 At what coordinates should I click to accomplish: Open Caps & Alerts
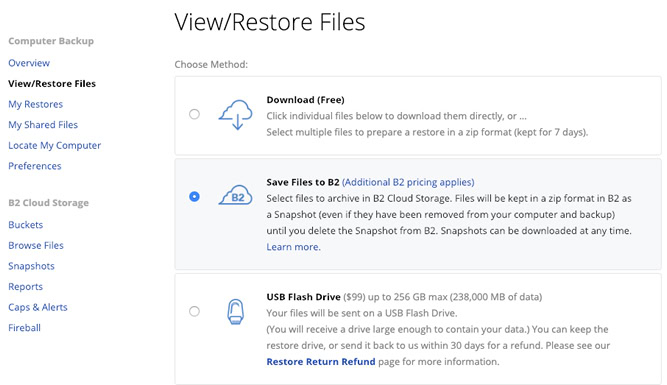[38, 307]
